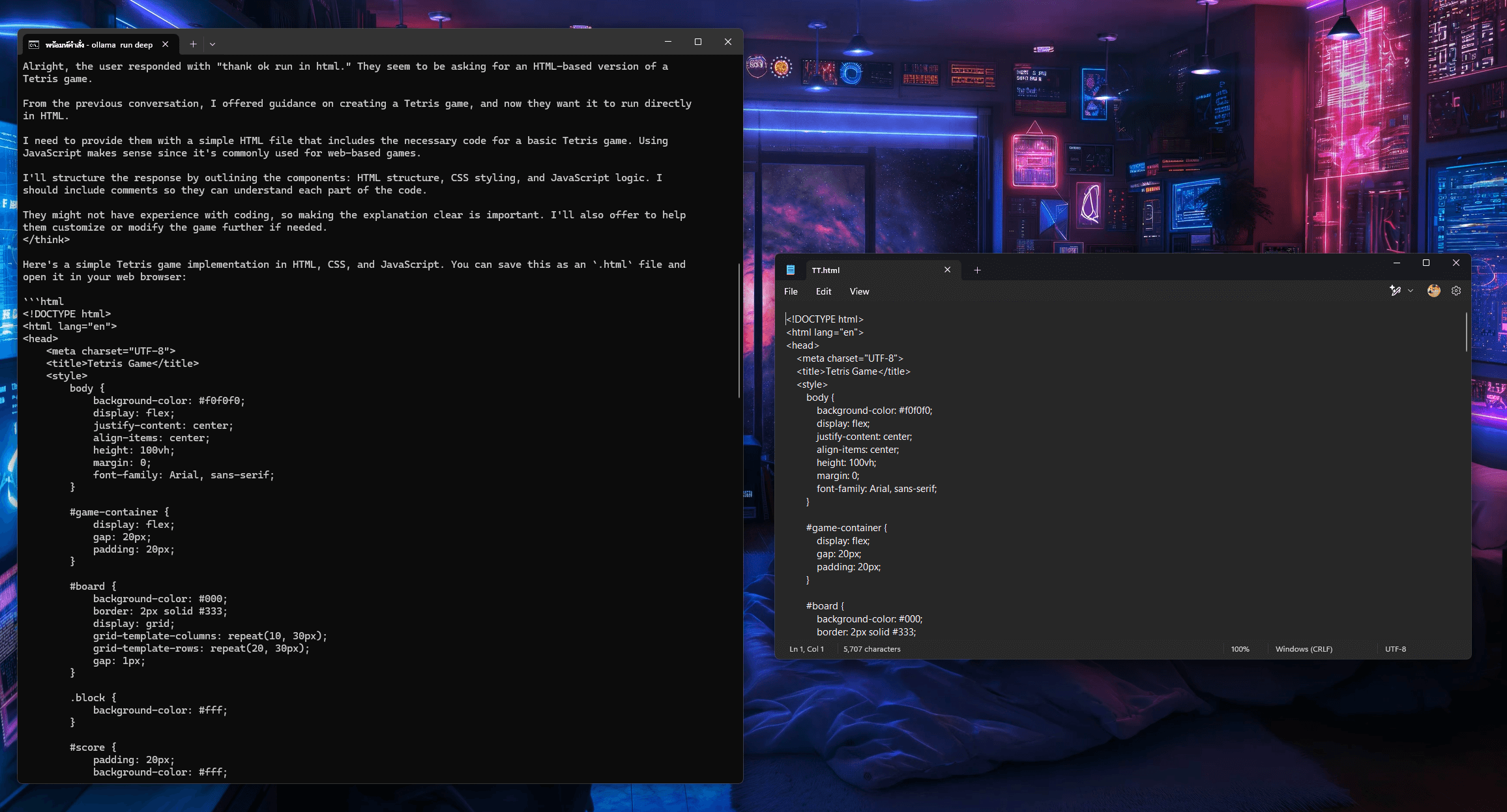
Task: Click the '<!DOCTYPE html>' line in Notepad
Action: click(x=825, y=319)
